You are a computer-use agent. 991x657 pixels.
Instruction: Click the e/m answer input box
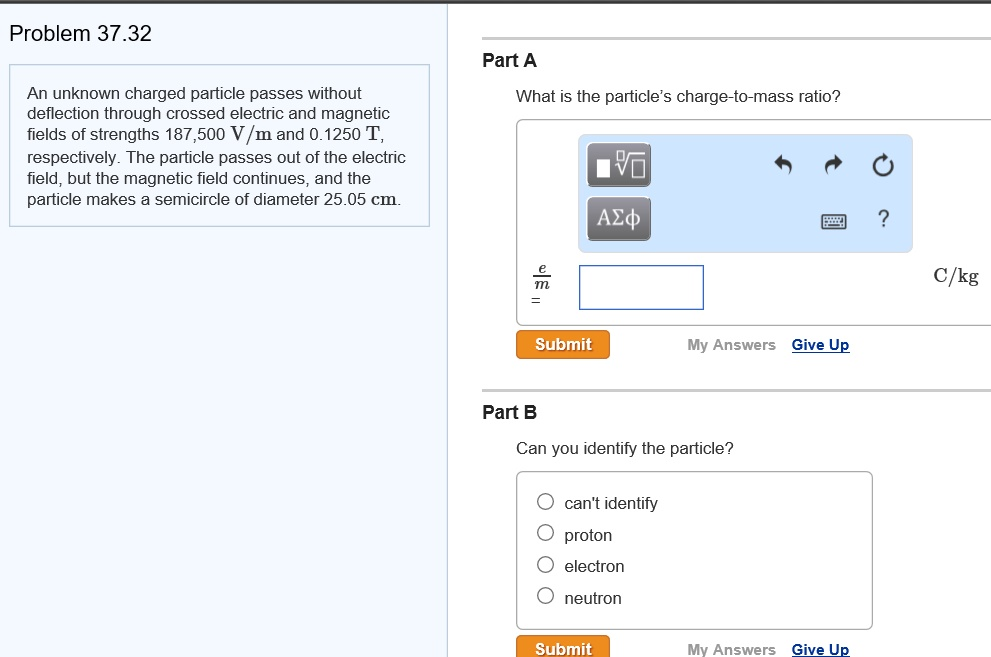pyautogui.click(x=641, y=287)
